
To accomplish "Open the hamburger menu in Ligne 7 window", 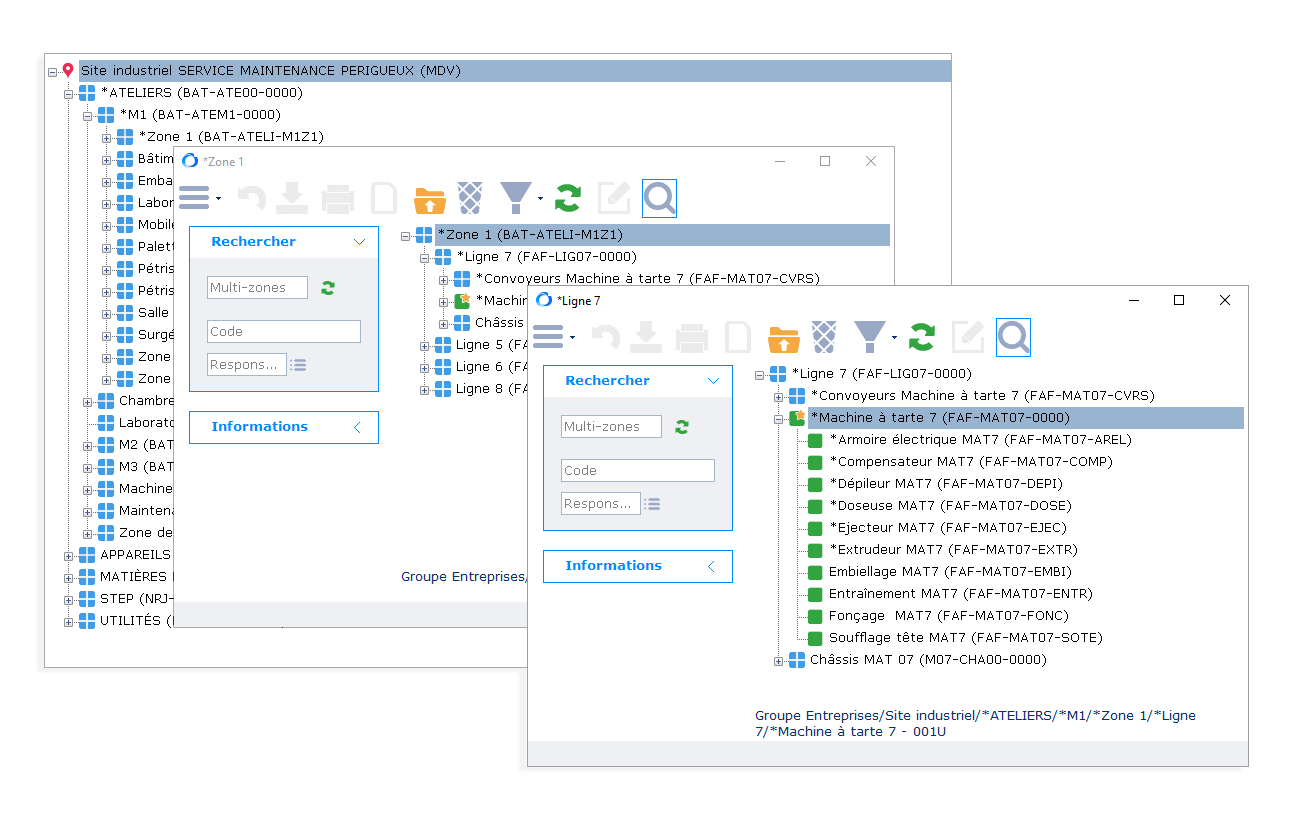I will (x=548, y=338).
